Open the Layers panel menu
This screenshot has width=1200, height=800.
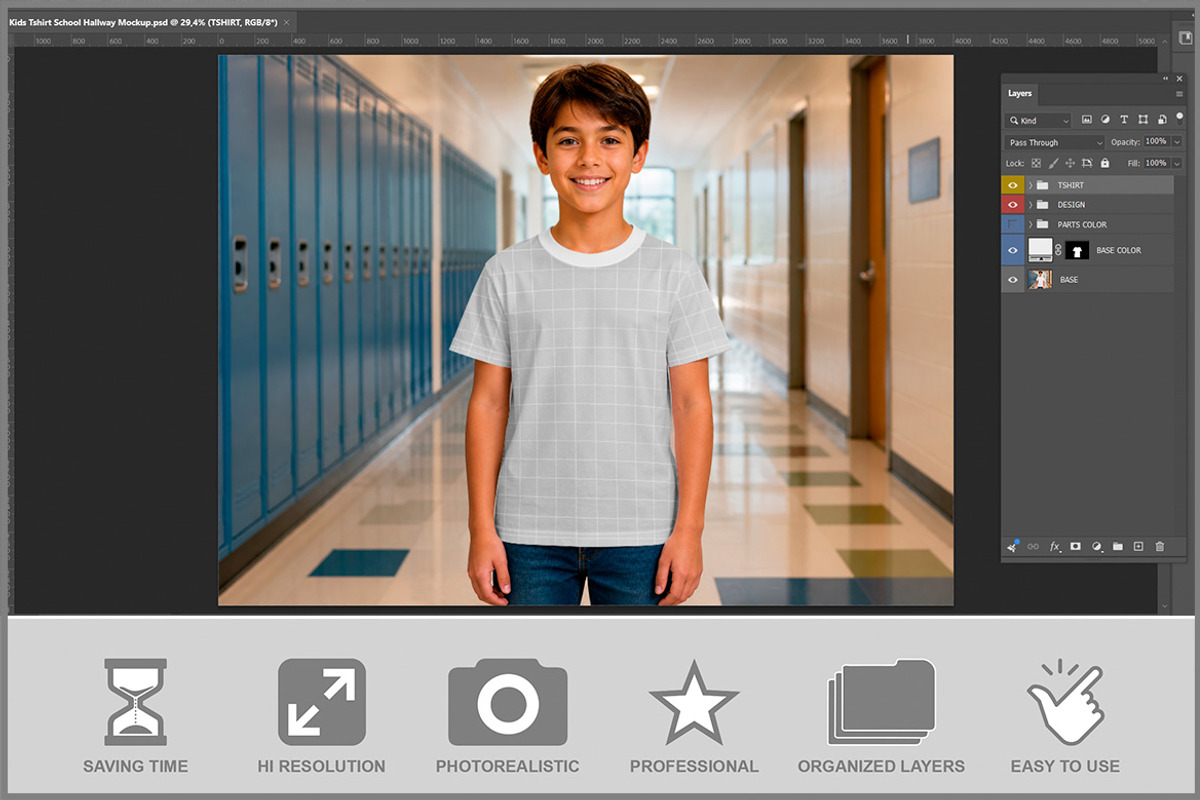click(x=1179, y=93)
